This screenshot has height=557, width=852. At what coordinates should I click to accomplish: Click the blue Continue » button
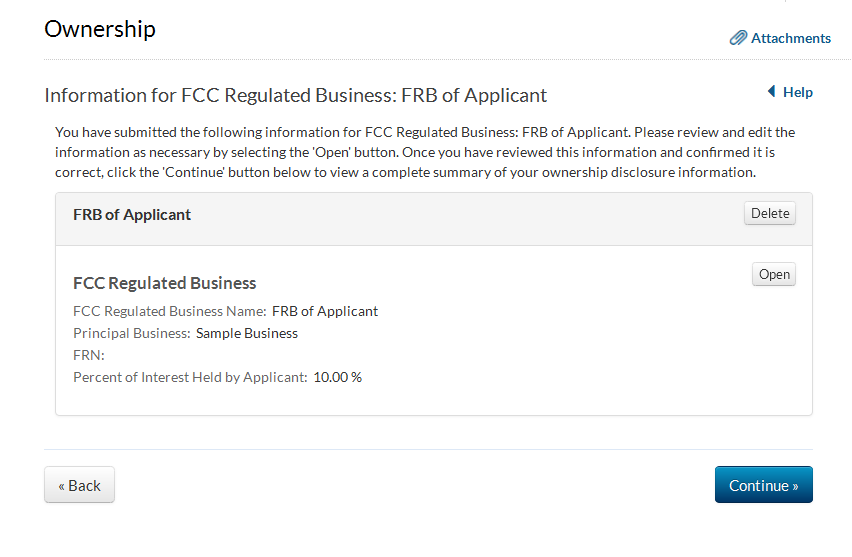[763, 485]
